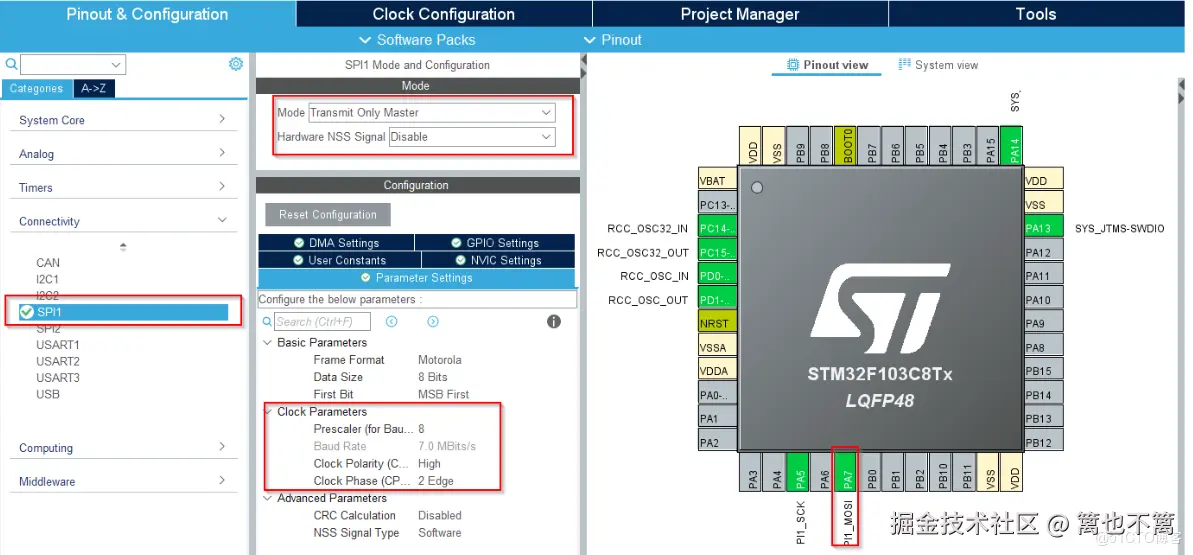Image resolution: width=1193 pixels, height=555 pixels.
Task: Collapse the Advanced Parameters group
Action: [267, 498]
